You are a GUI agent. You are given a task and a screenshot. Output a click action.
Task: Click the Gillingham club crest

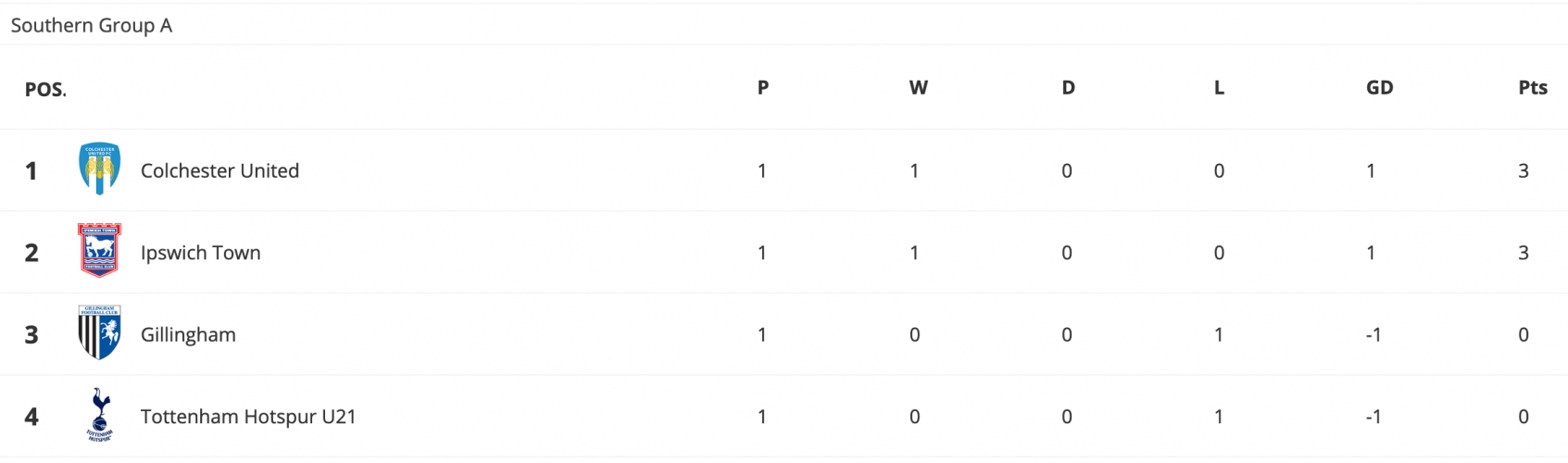pos(99,332)
